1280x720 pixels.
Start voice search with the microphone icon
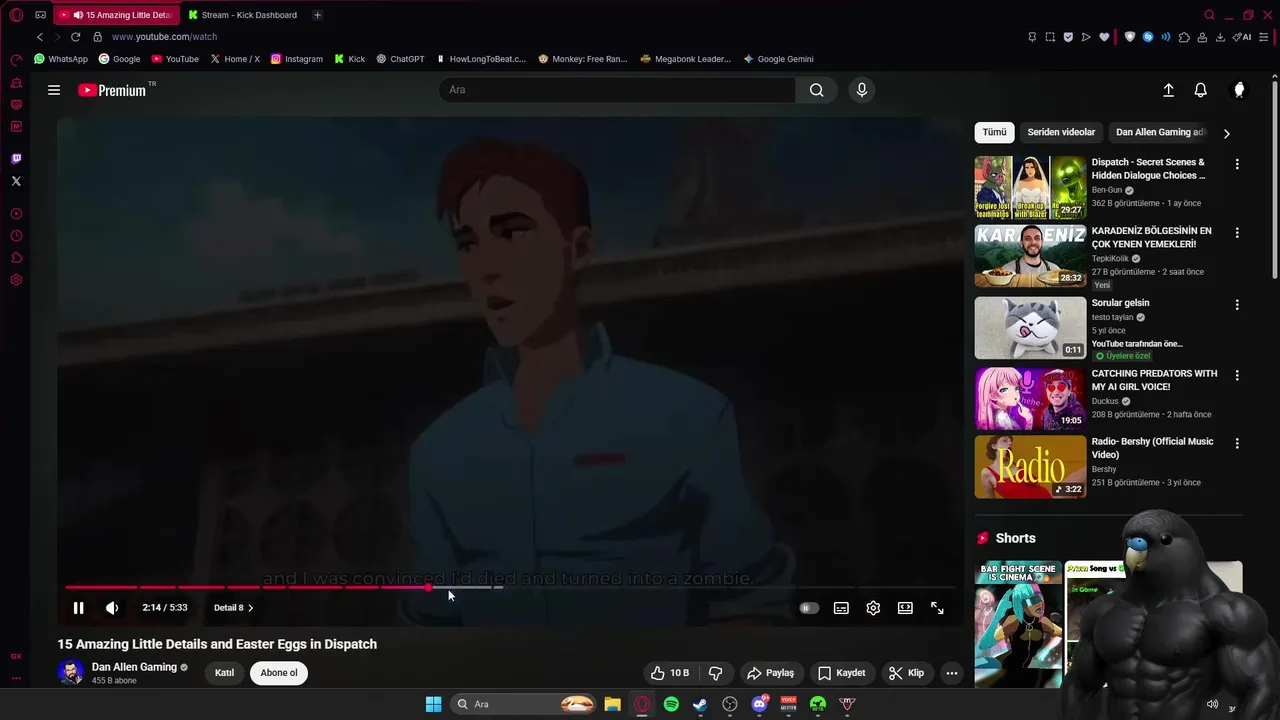click(862, 90)
